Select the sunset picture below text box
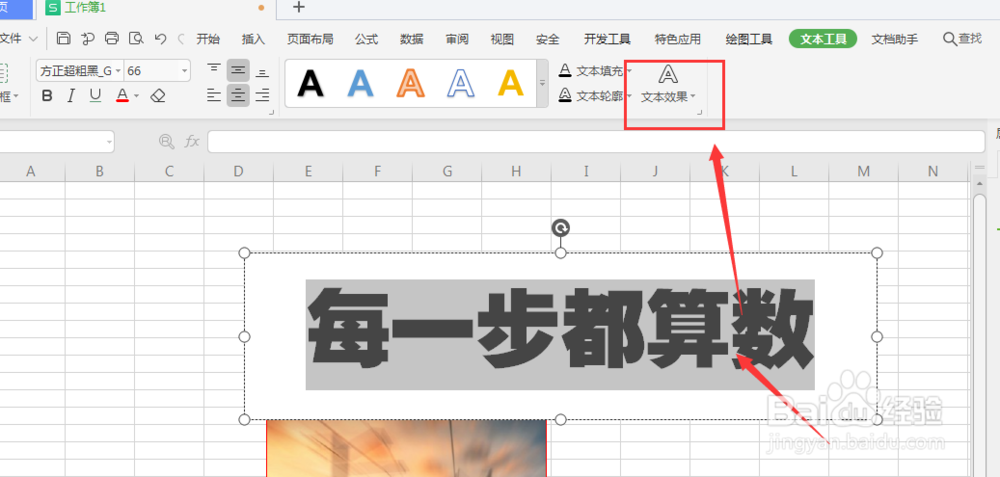Screen dimensions: 1000x477 click(407, 448)
